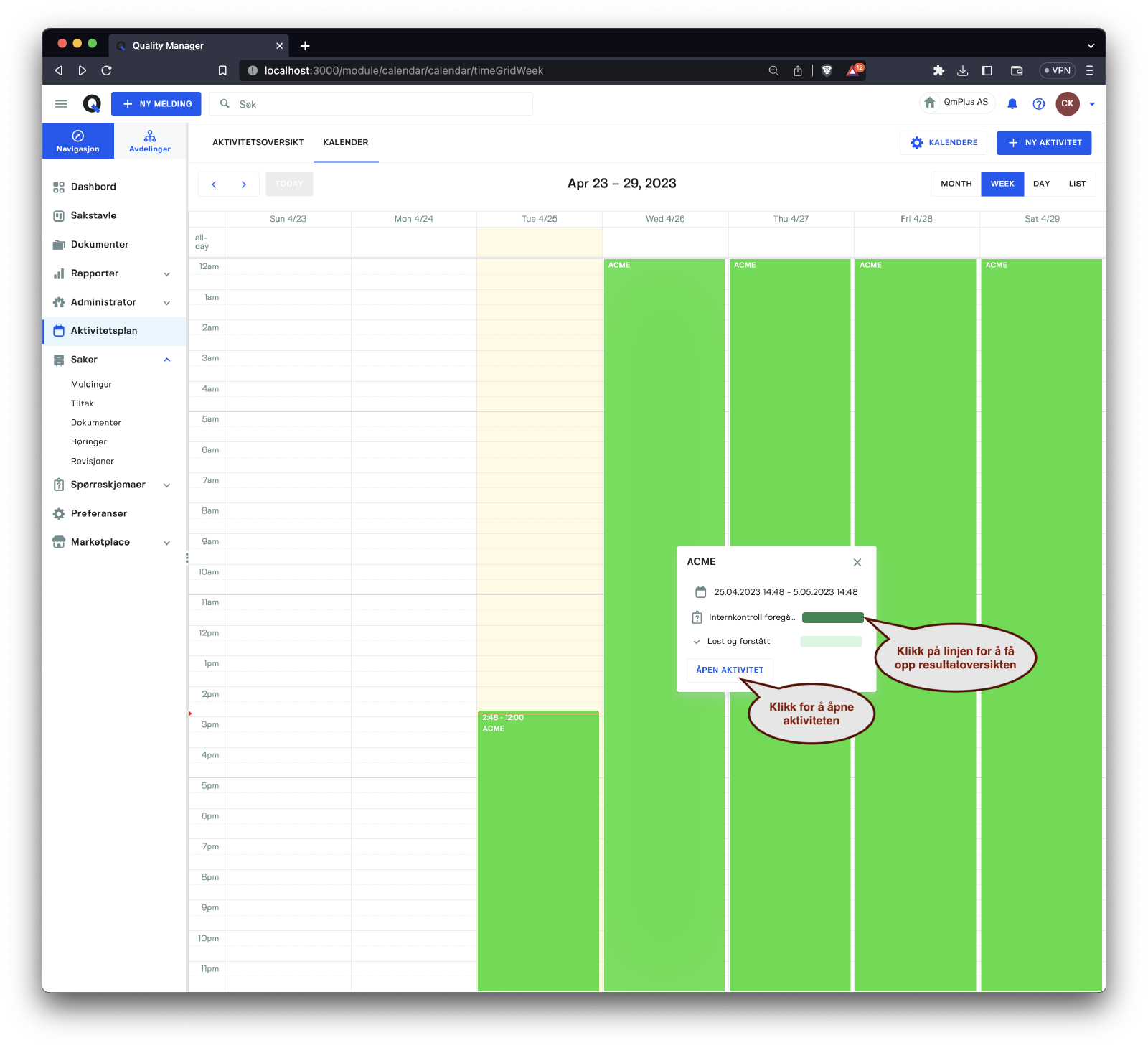Open the user account dropdown arrow

[x=1092, y=104]
